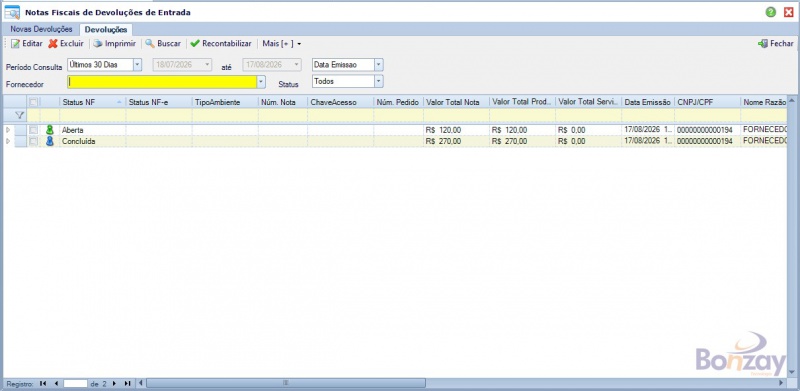Click the green Recontabilizar checkmark icon
Viewport: 800px width, 391px height.
coord(195,44)
